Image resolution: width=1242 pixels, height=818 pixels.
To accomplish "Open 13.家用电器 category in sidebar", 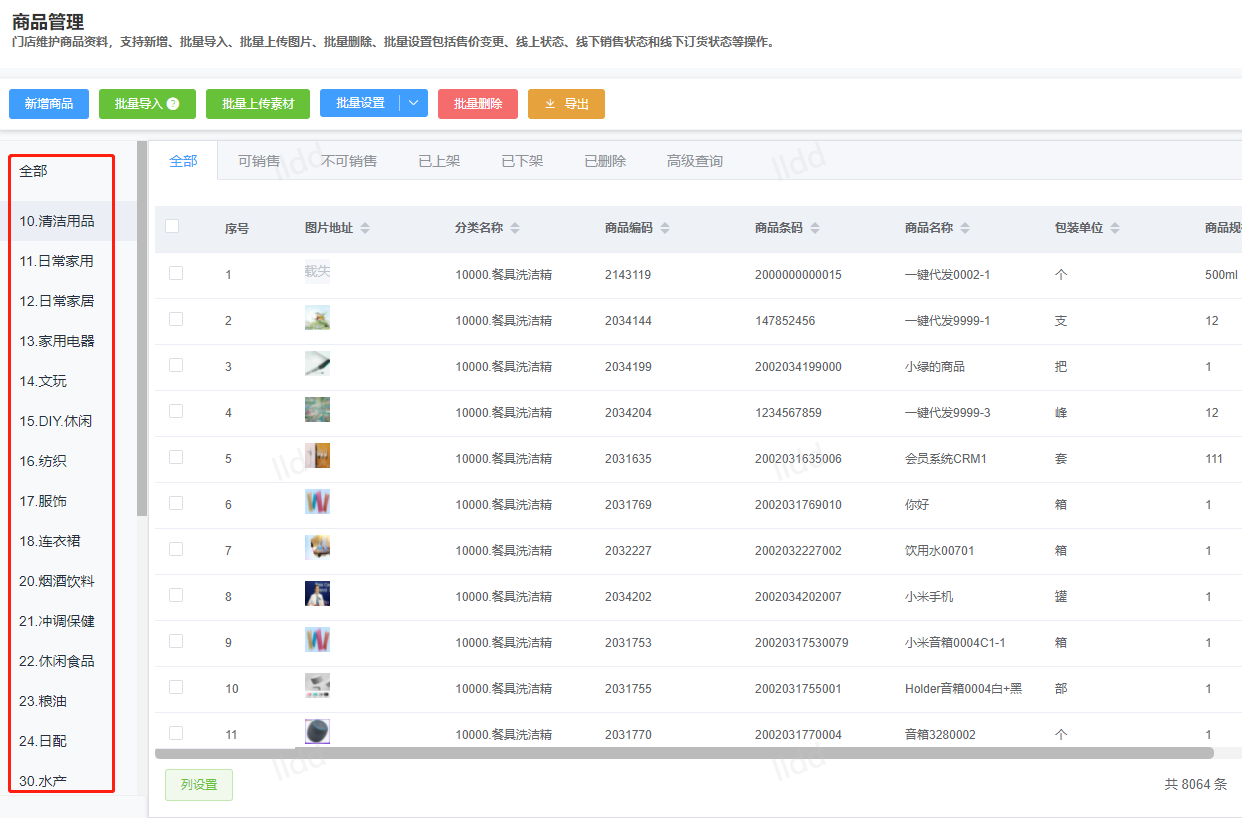I will 57,341.
